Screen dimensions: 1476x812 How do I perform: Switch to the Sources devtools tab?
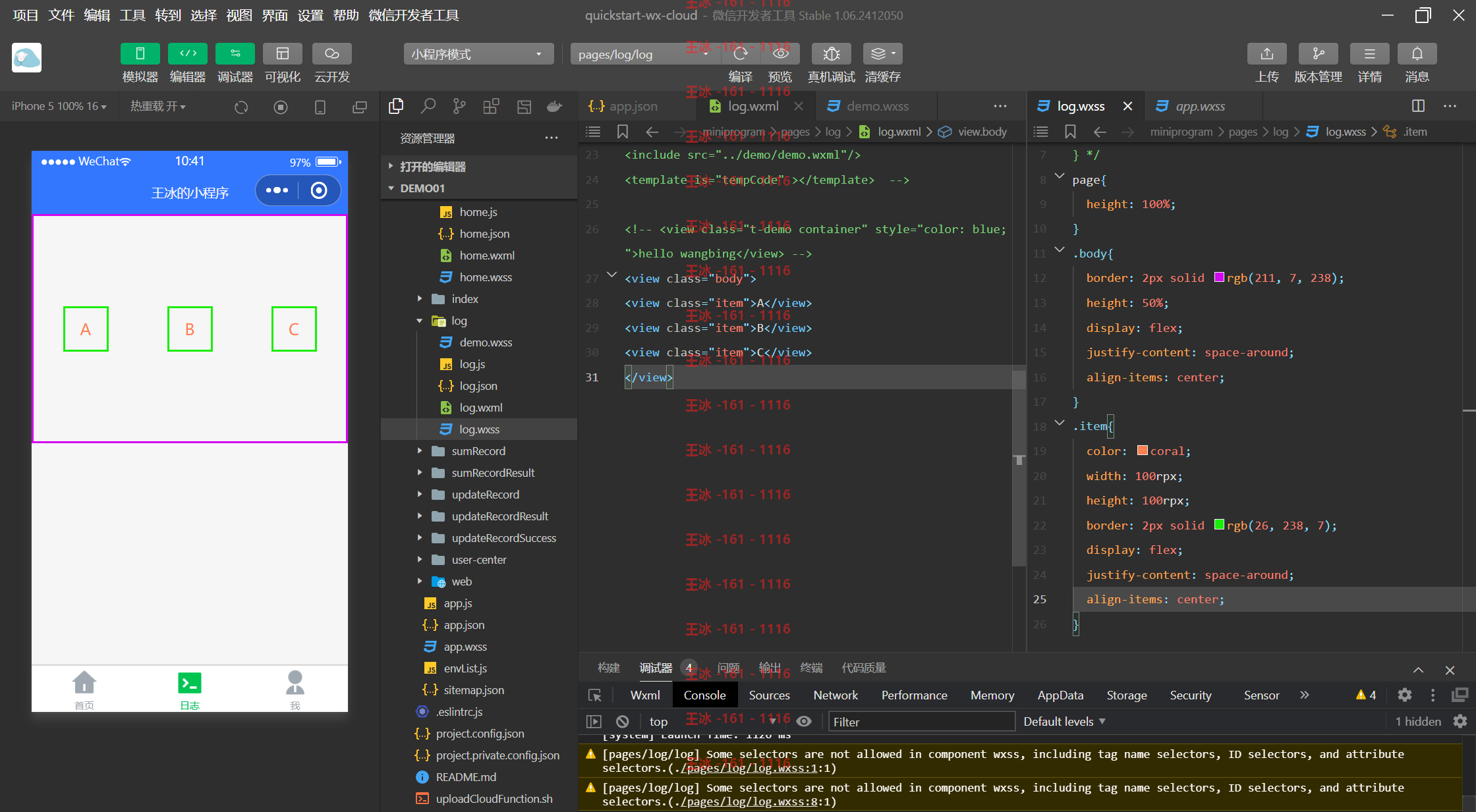769,695
